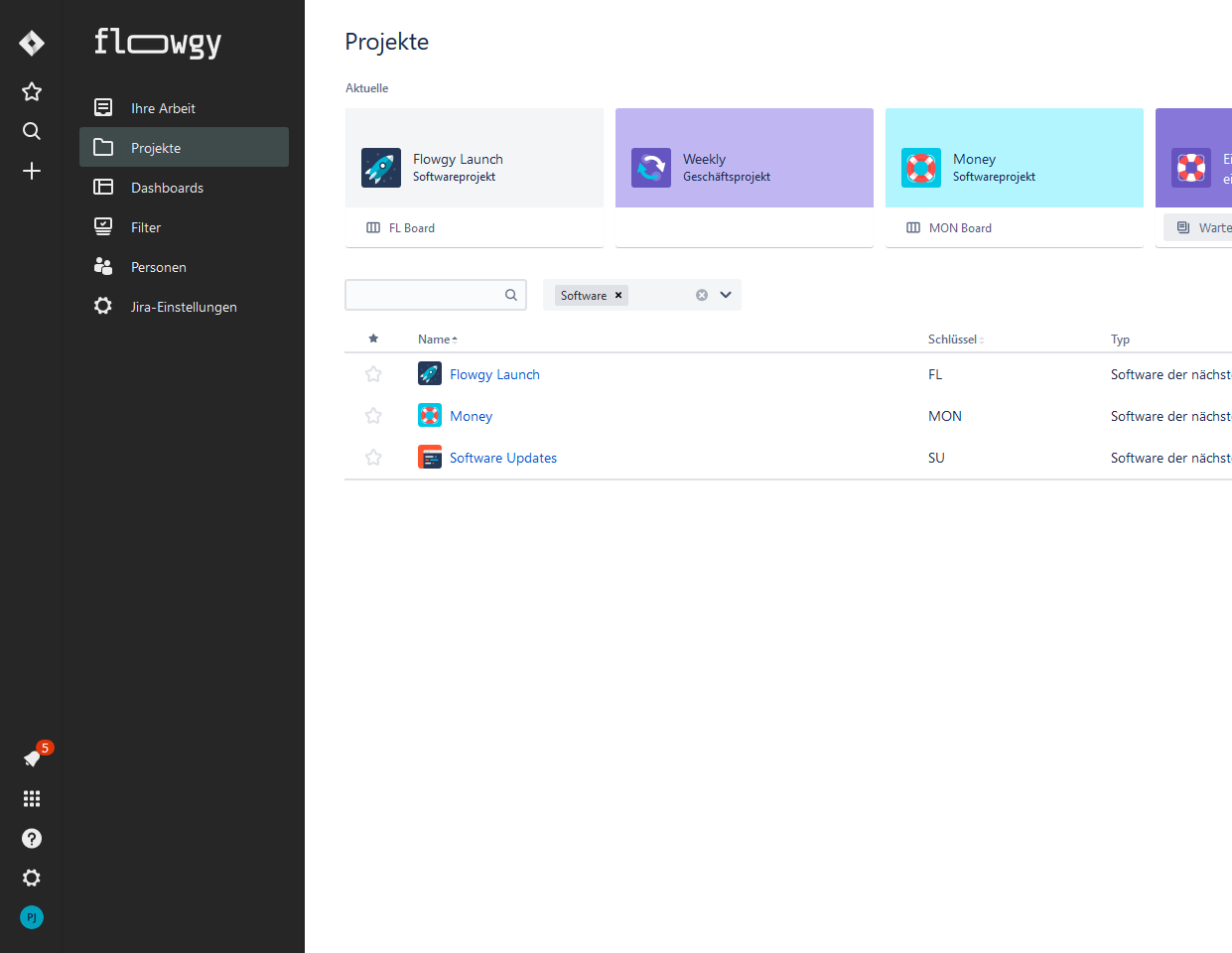This screenshot has height=953, width=1232.
Task: Click the search magnifier in the project filter field
Action: point(511,295)
